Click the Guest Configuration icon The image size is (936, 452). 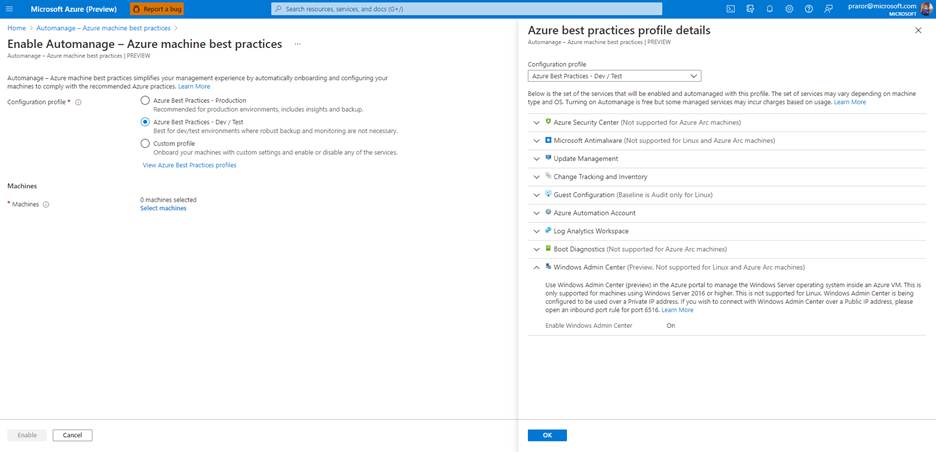pyautogui.click(x=548, y=194)
